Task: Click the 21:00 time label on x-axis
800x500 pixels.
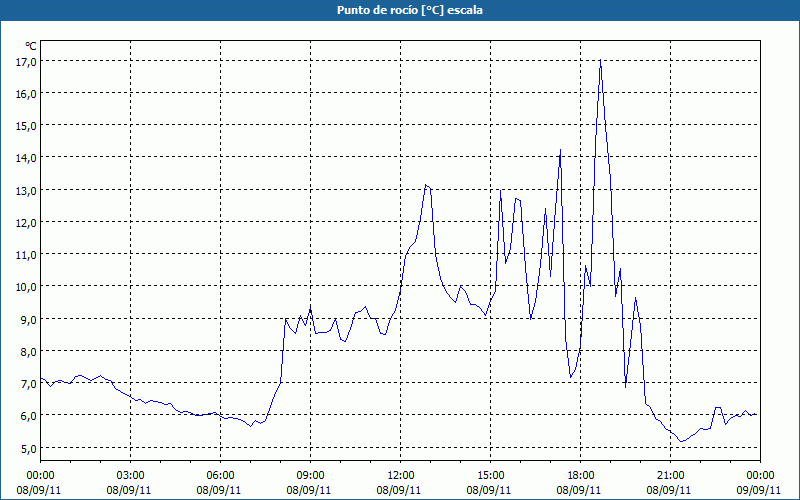Action: click(x=670, y=476)
